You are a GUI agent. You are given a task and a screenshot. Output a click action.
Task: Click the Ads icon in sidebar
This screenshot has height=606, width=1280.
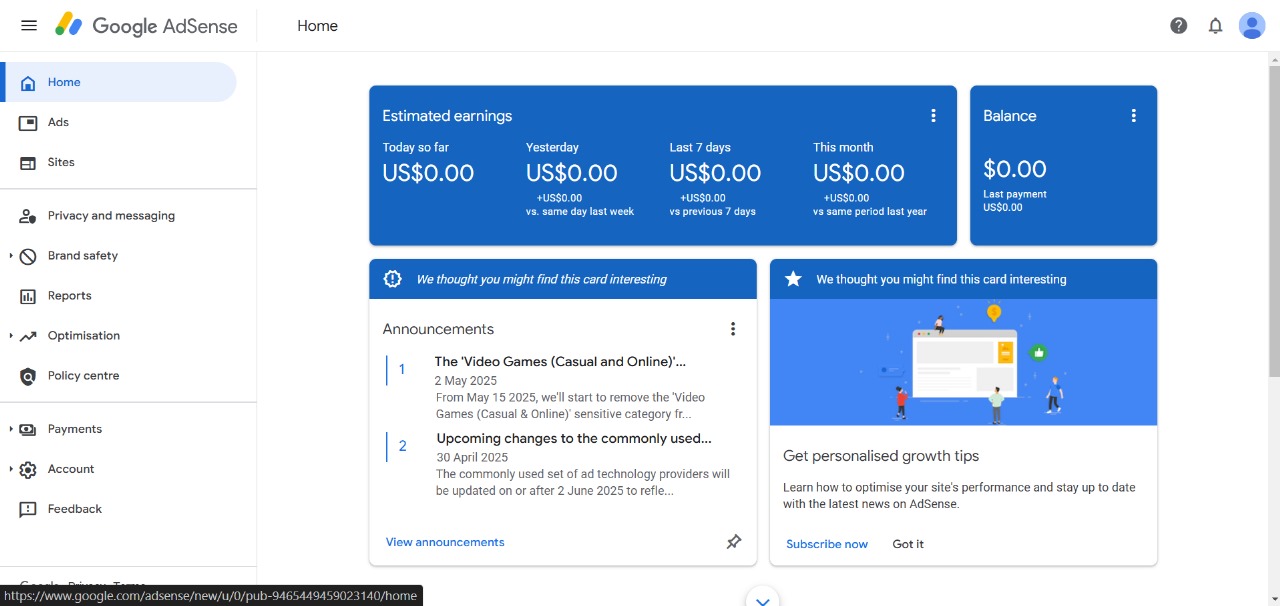[28, 123]
